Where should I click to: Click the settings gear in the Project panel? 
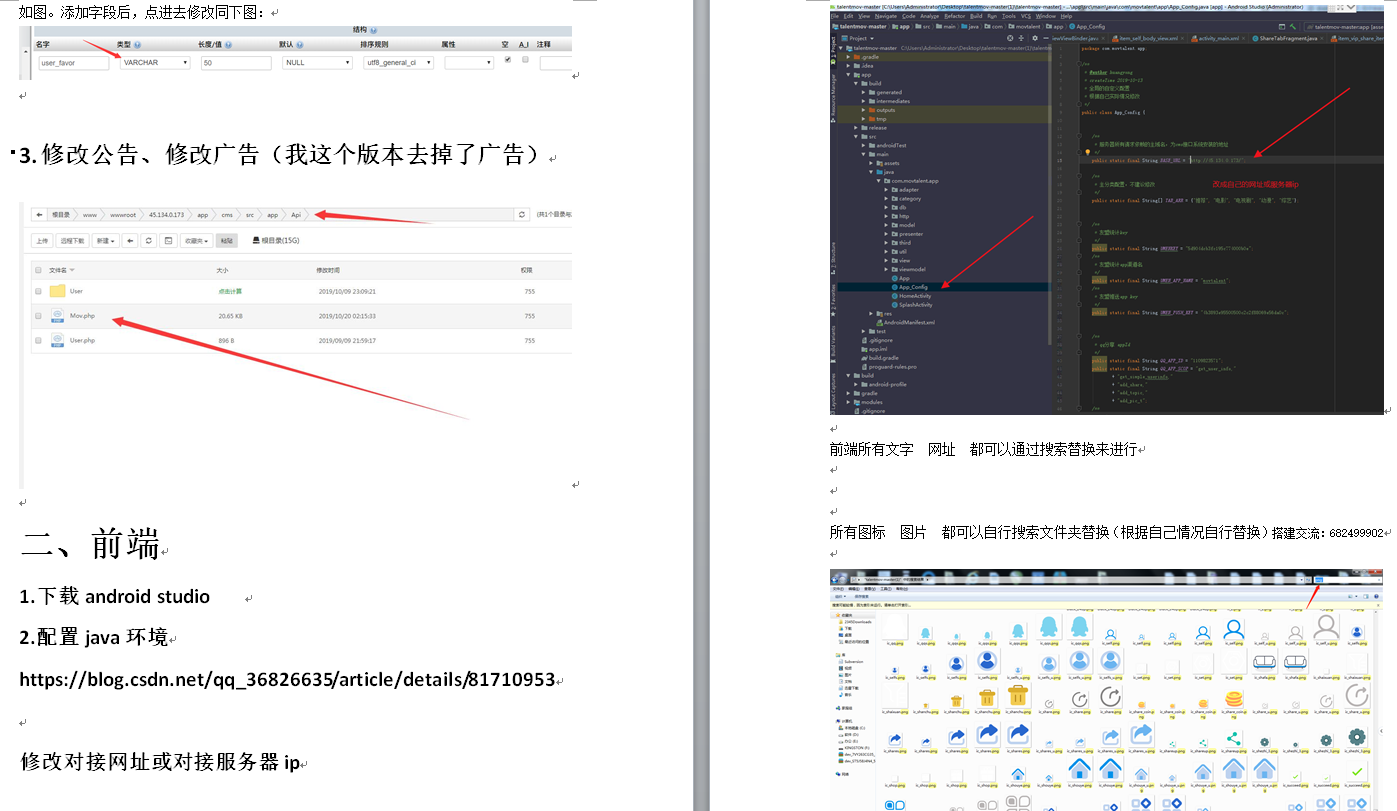[x=1034, y=38]
